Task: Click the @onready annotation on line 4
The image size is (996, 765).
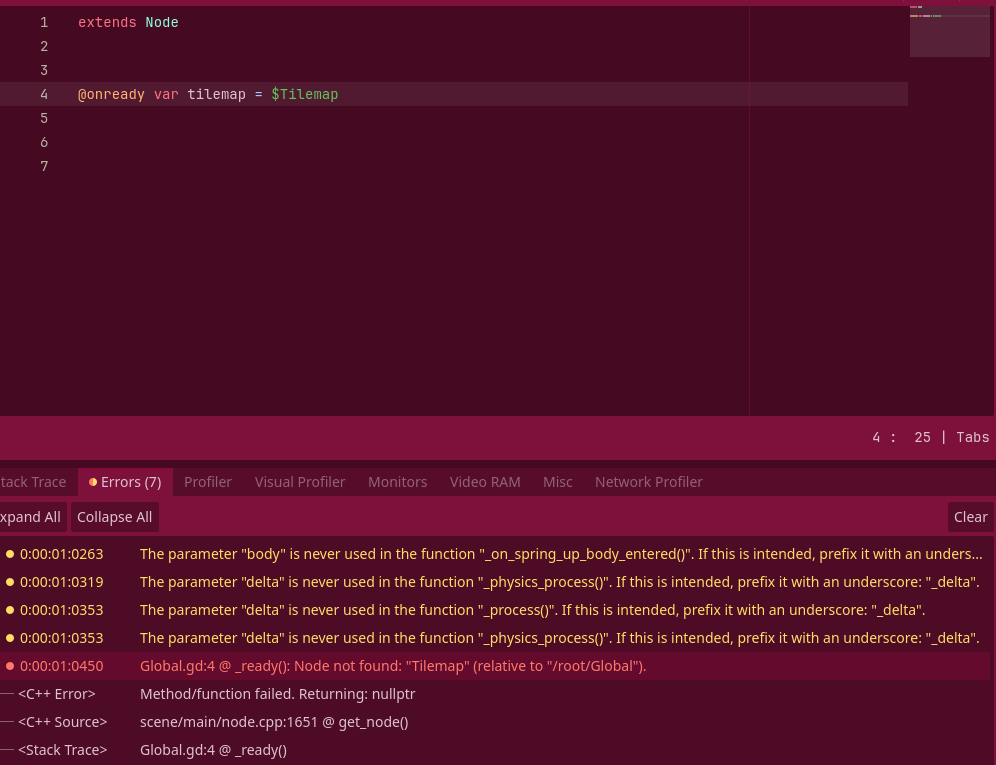Action: [x=111, y=94]
